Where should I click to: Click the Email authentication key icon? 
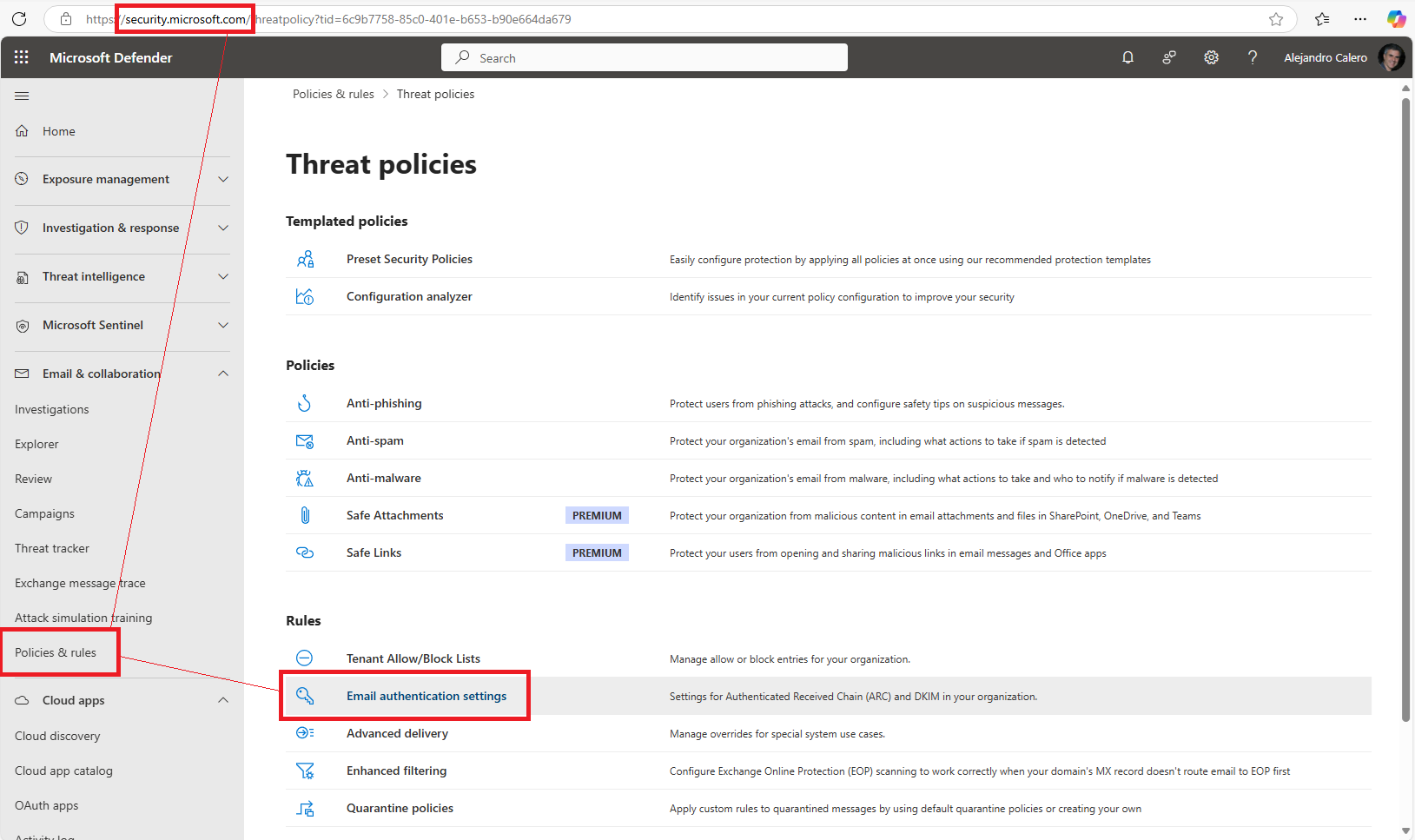305,696
